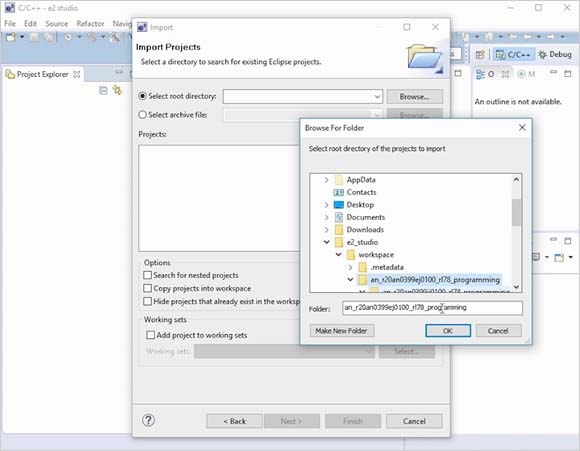This screenshot has width=580, height=451.
Task: Click the Projects list area
Action: pyautogui.click(x=219, y=198)
